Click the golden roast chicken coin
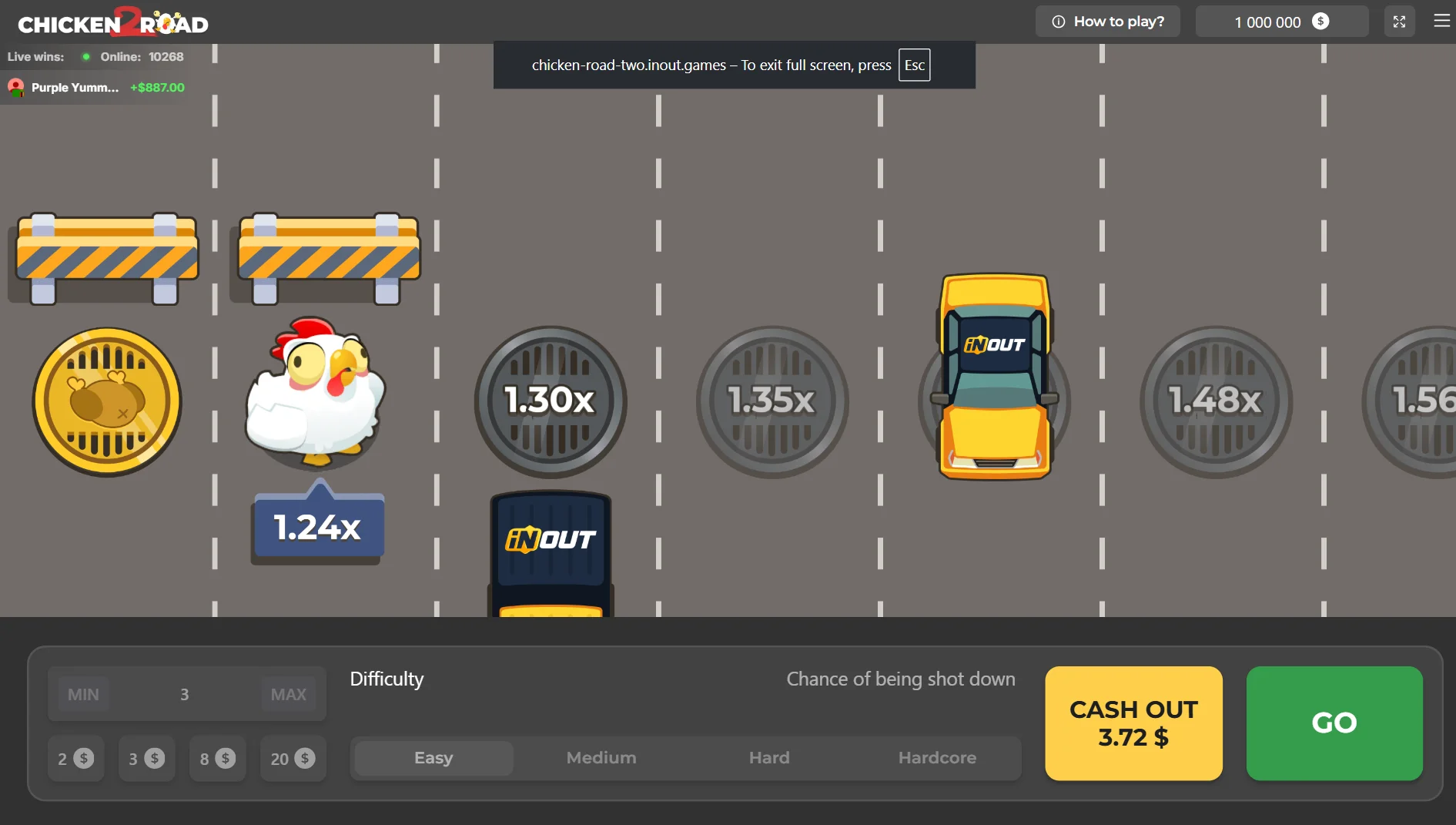 point(107,401)
